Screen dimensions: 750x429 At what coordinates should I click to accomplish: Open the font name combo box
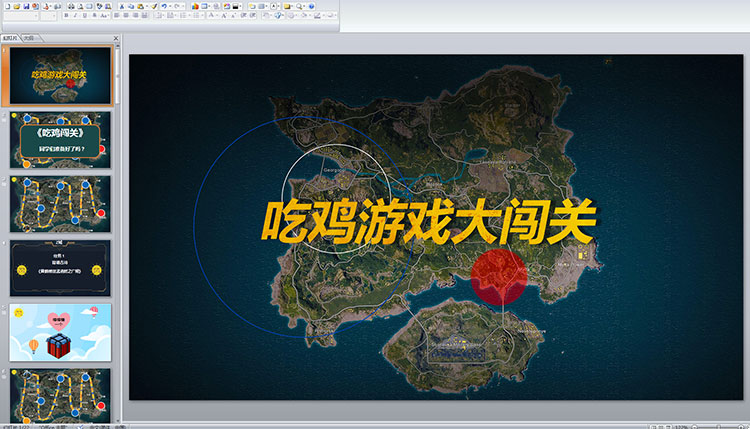pyautogui.click(x=21, y=16)
